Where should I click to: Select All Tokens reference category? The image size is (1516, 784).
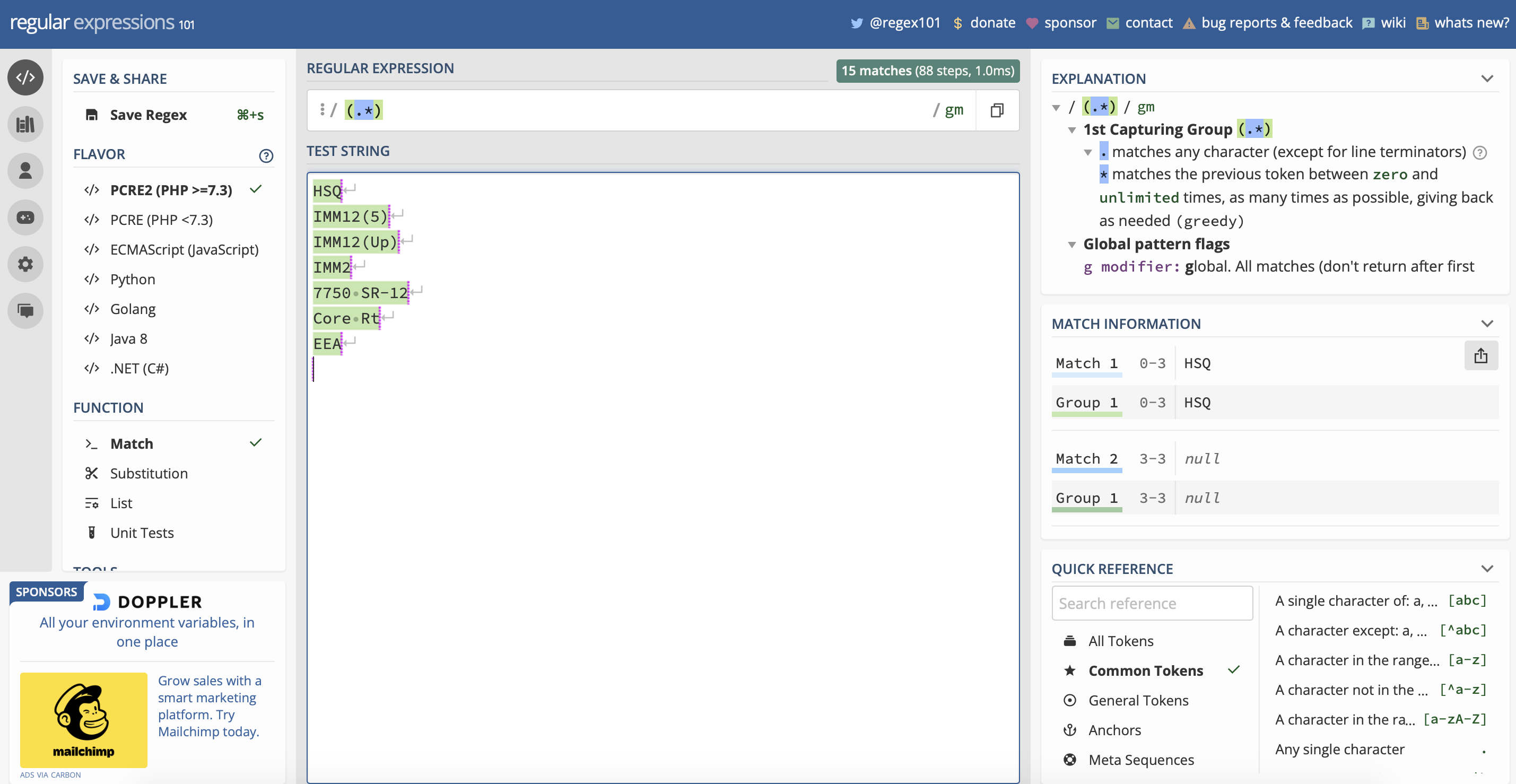1120,641
